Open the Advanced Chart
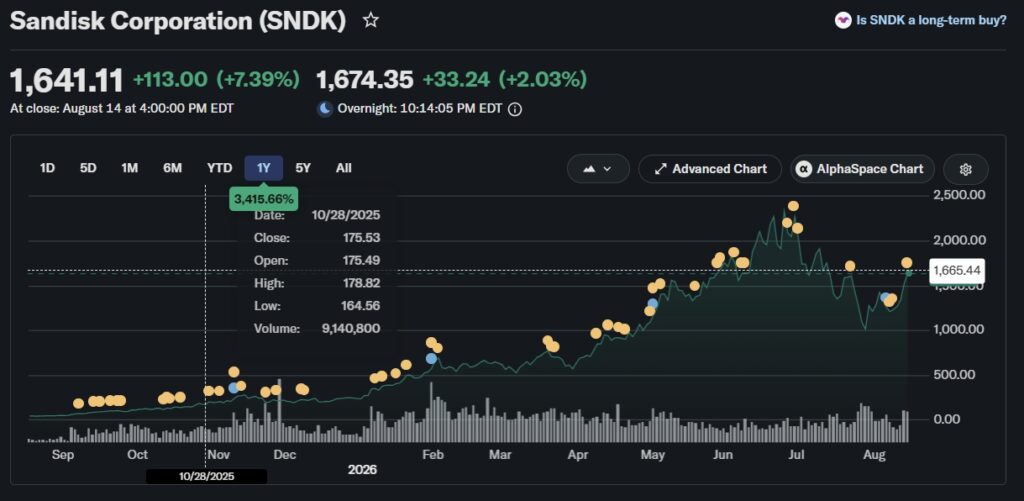The width and height of the screenshot is (1024, 501). (710, 169)
